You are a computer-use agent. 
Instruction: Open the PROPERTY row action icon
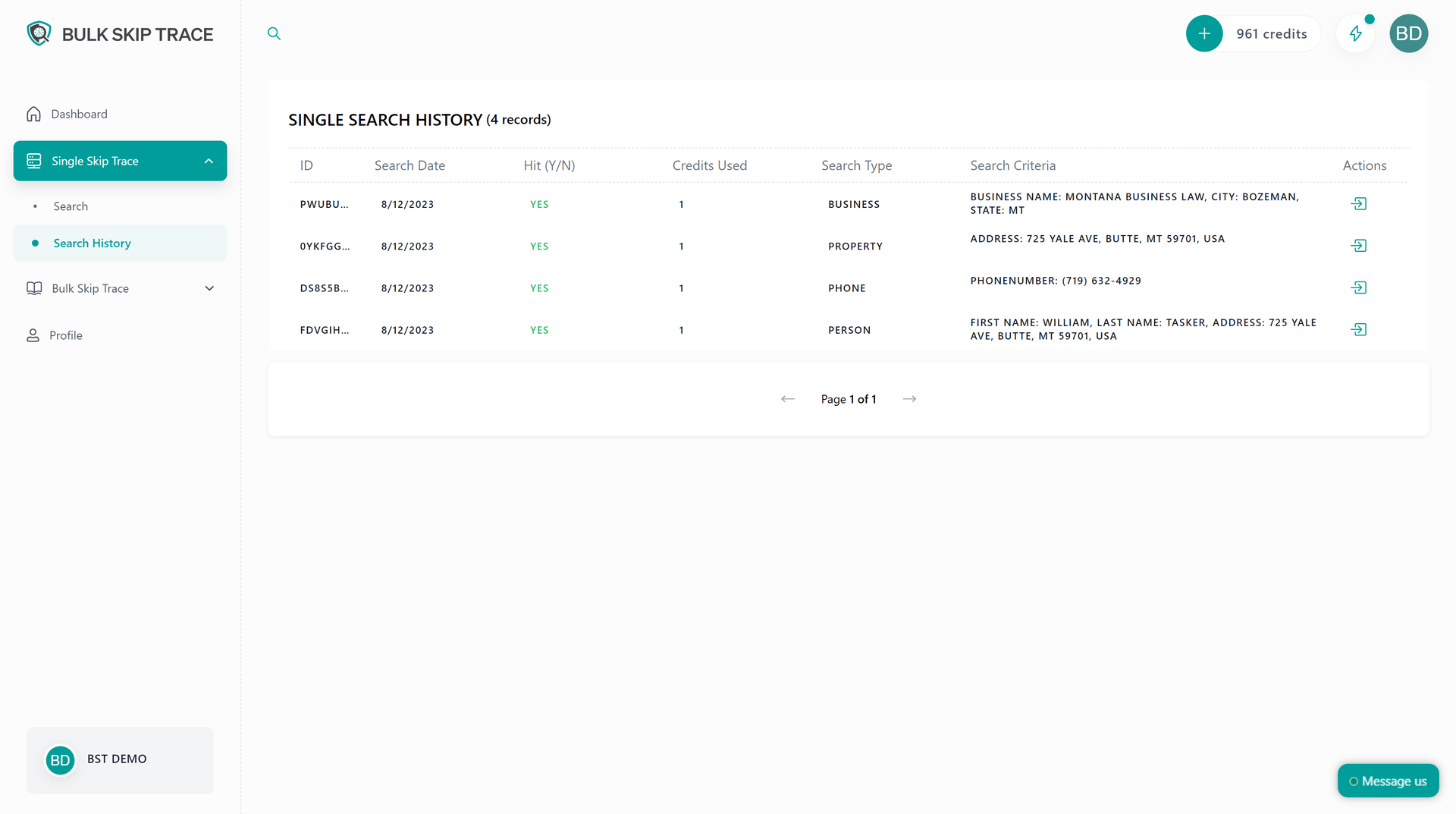click(1360, 245)
